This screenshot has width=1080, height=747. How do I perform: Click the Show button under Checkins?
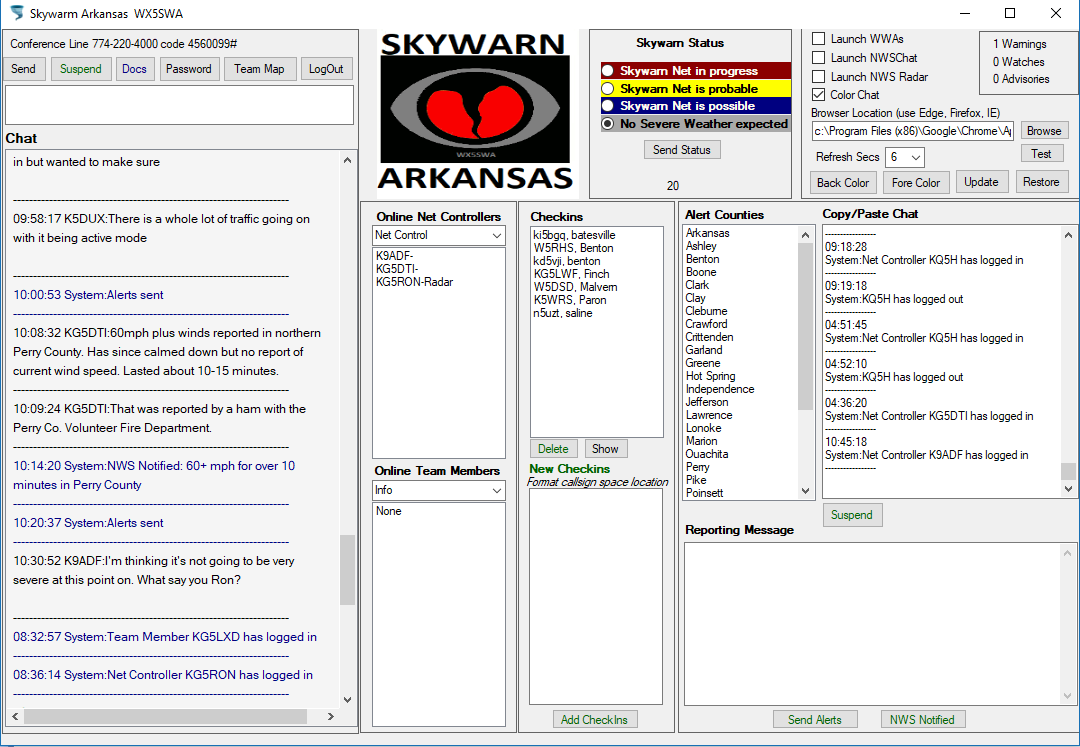pos(605,449)
